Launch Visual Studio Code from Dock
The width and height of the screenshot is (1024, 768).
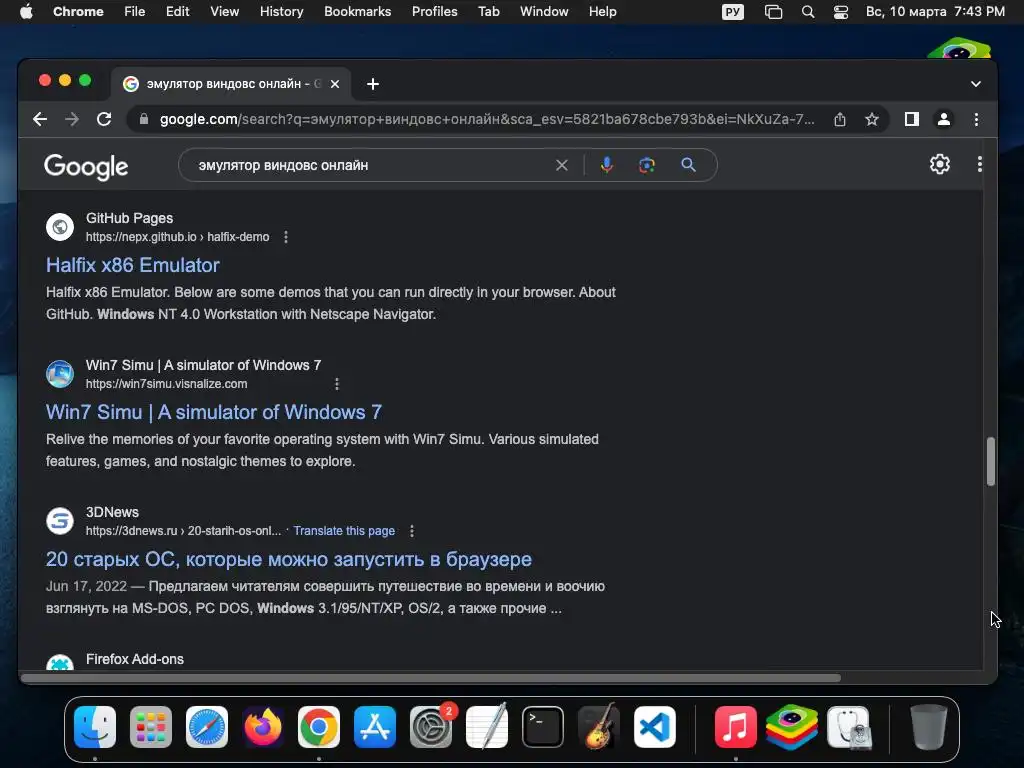click(x=654, y=727)
